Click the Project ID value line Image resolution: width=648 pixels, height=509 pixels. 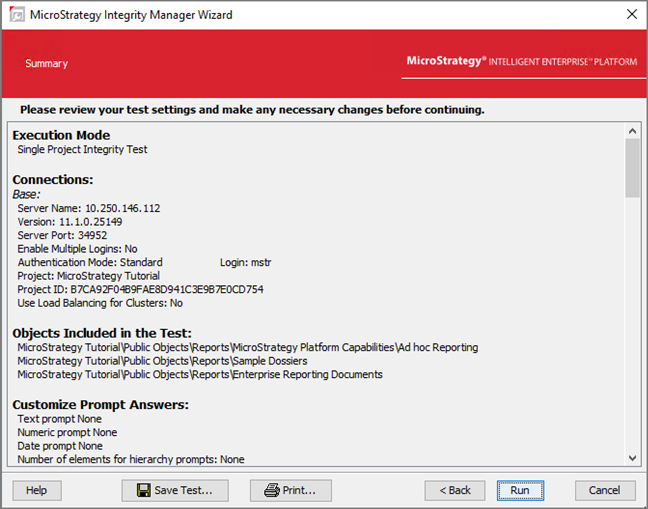tap(140, 289)
